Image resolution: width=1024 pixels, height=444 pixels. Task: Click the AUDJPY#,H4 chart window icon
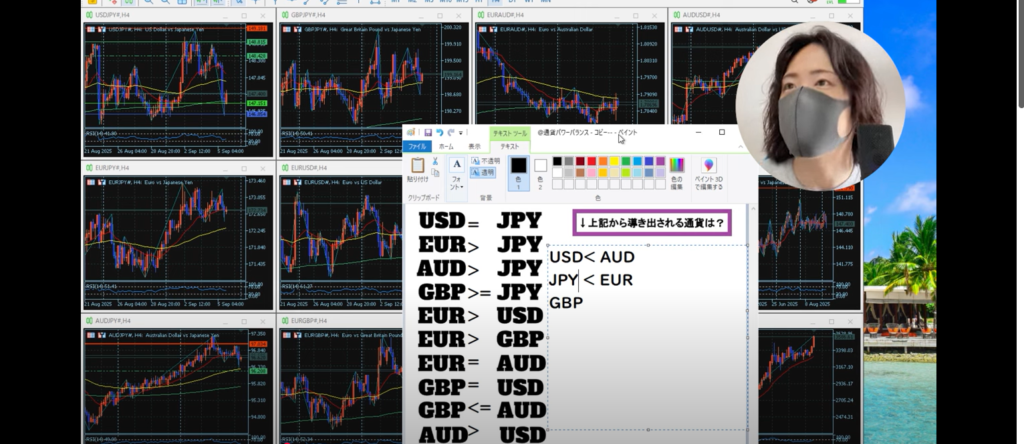click(x=89, y=321)
